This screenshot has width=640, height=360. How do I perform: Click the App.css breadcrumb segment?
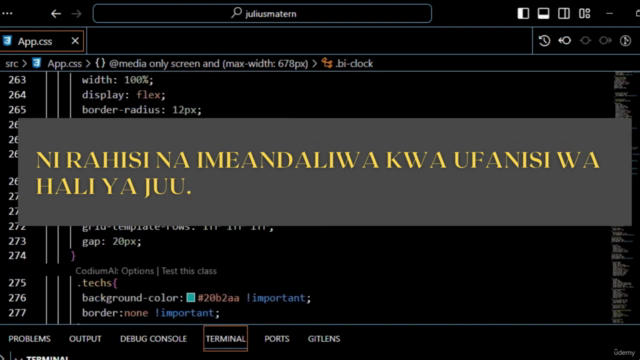[64, 64]
